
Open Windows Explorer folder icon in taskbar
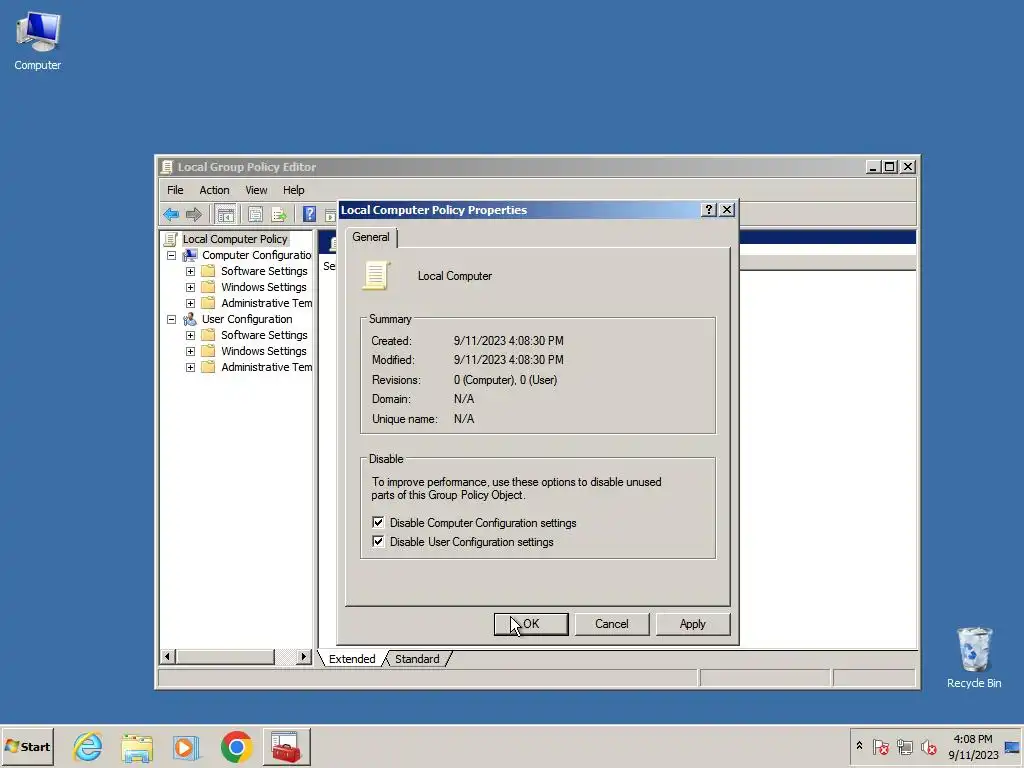coord(136,747)
